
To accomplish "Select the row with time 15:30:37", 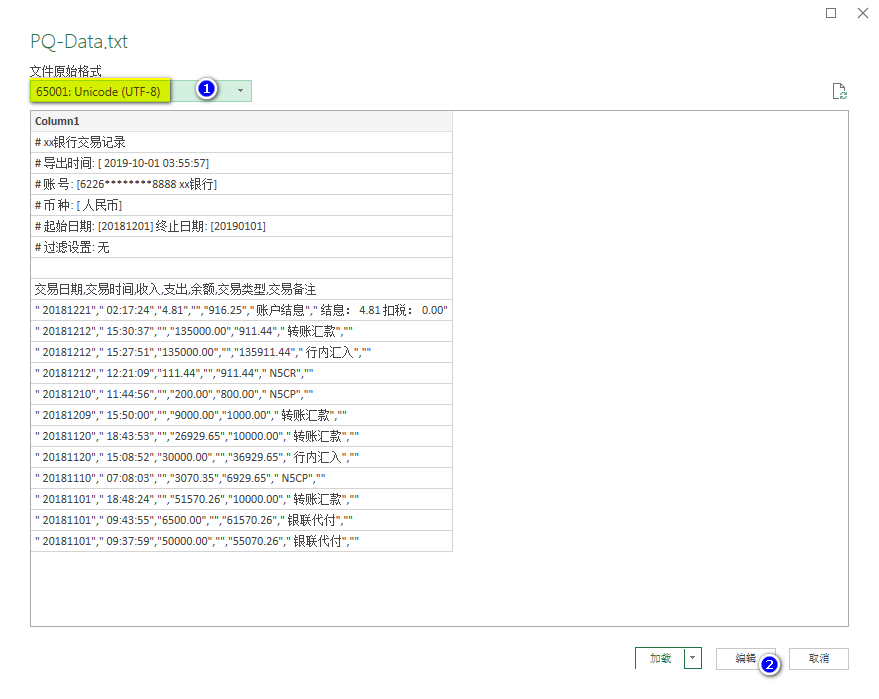I will 241,331.
